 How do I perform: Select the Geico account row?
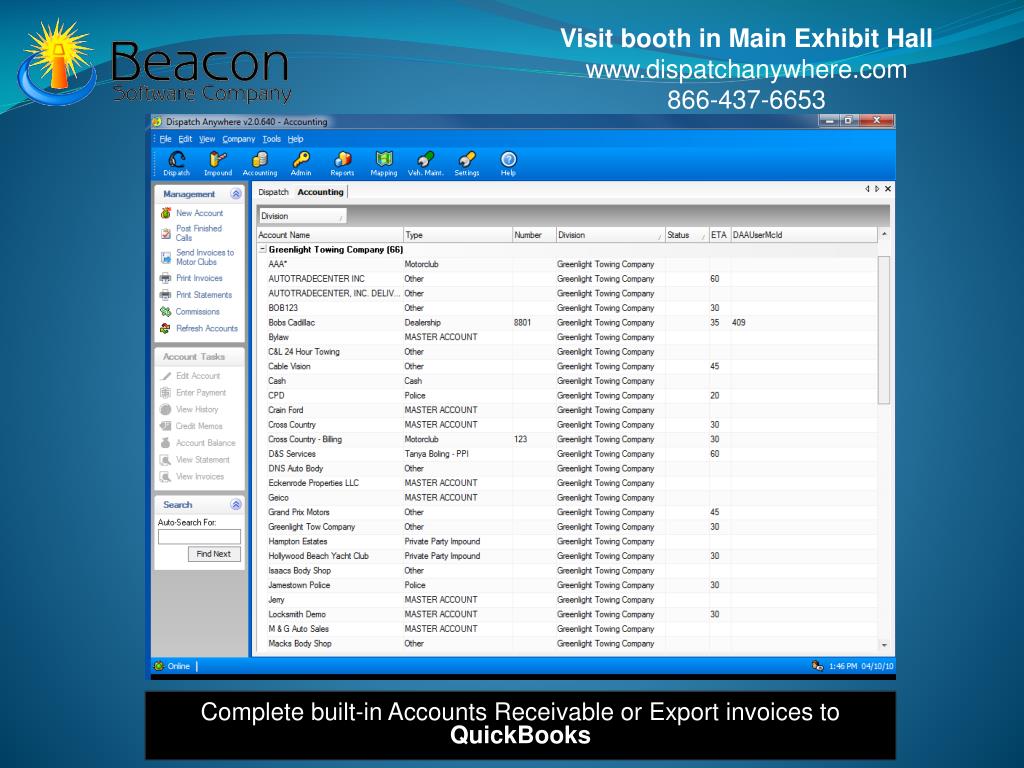(567, 498)
